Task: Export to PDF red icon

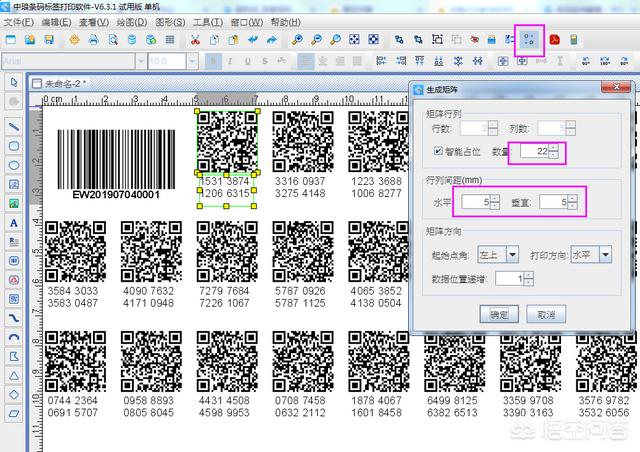Action: tap(554, 40)
